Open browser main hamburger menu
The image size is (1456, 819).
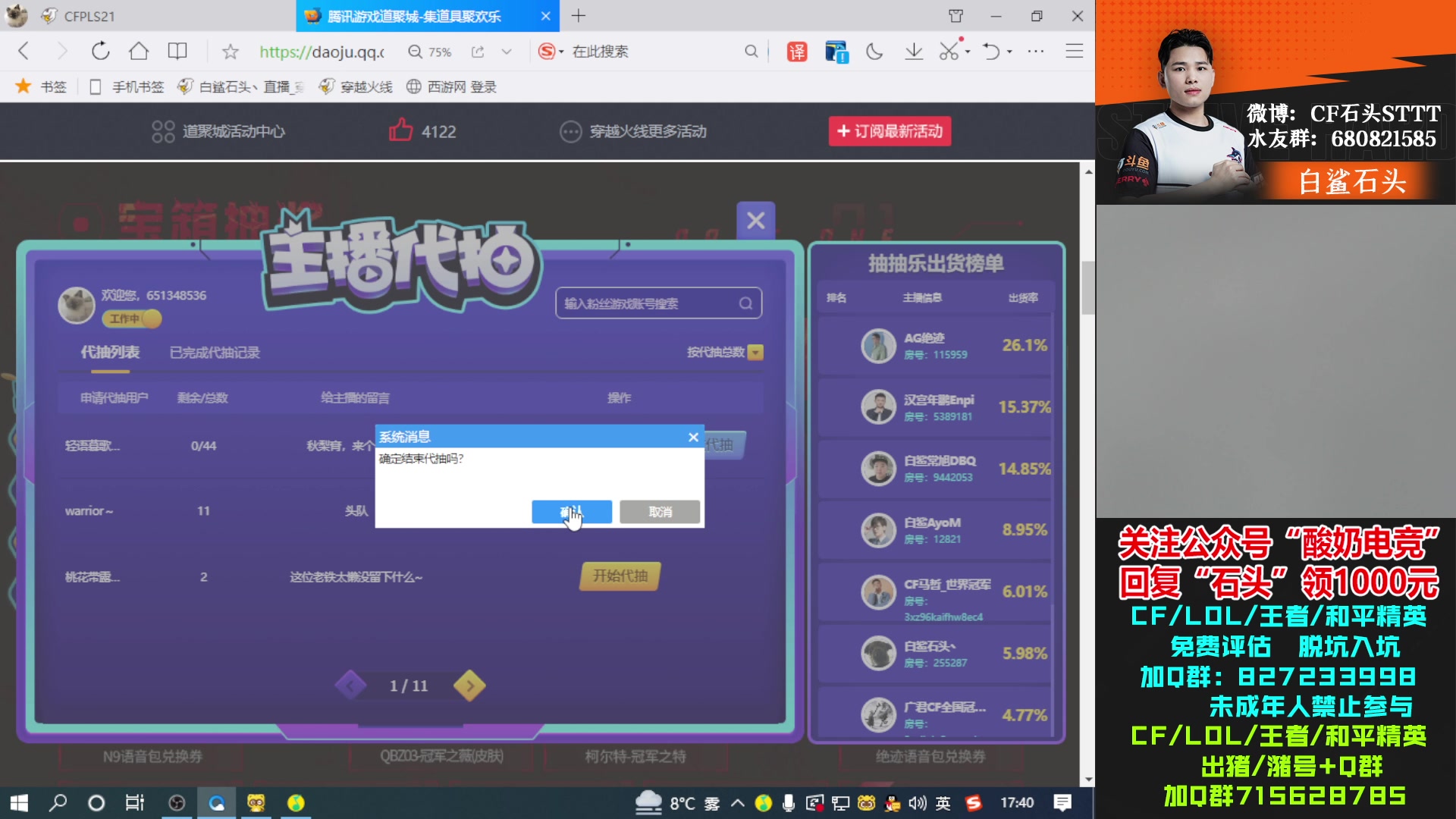tap(1075, 52)
